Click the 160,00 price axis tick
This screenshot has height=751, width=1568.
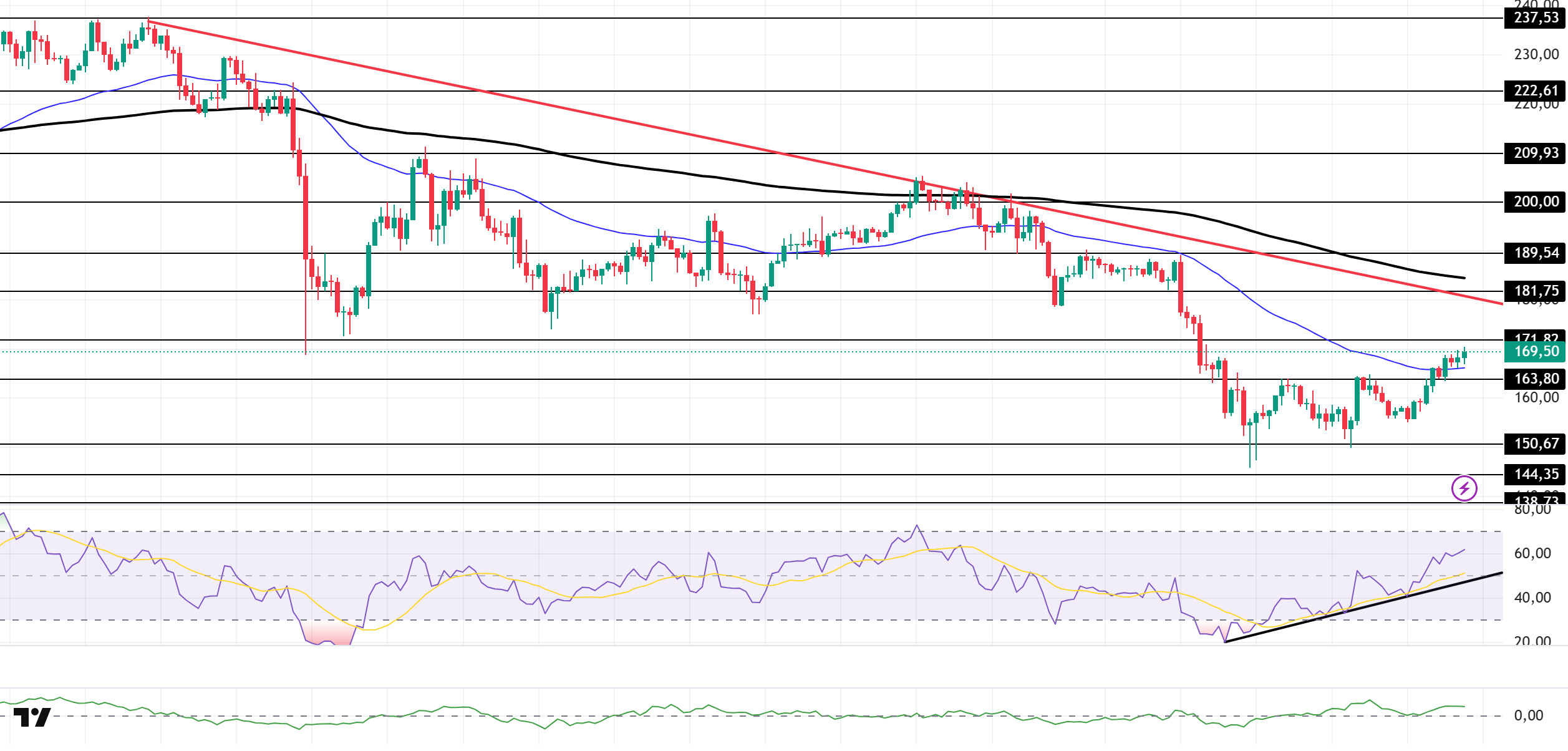coord(1536,397)
